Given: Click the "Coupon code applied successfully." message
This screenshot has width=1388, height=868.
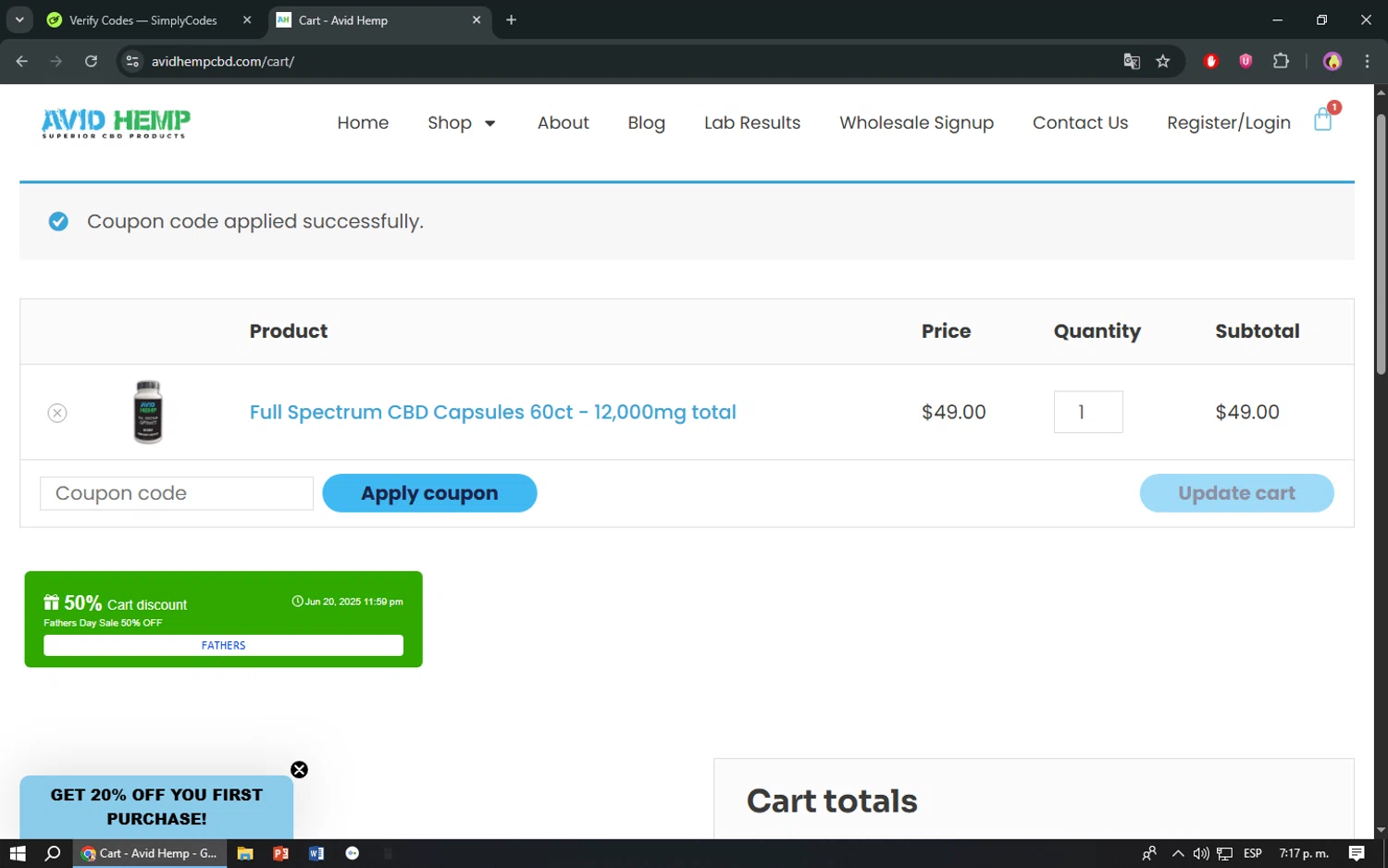Looking at the screenshot, I should 254,221.
